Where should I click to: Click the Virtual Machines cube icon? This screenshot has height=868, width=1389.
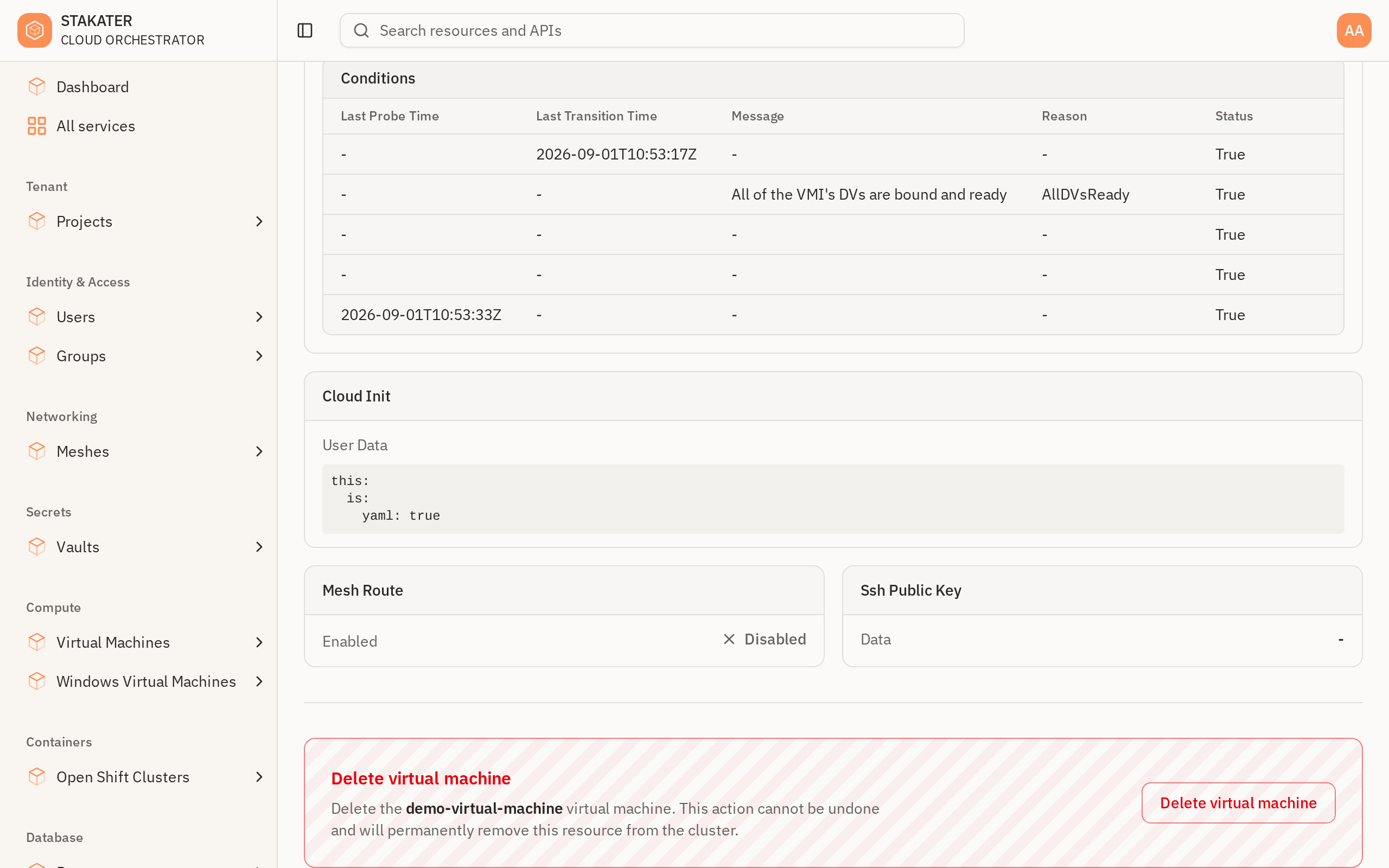pyautogui.click(x=37, y=641)
